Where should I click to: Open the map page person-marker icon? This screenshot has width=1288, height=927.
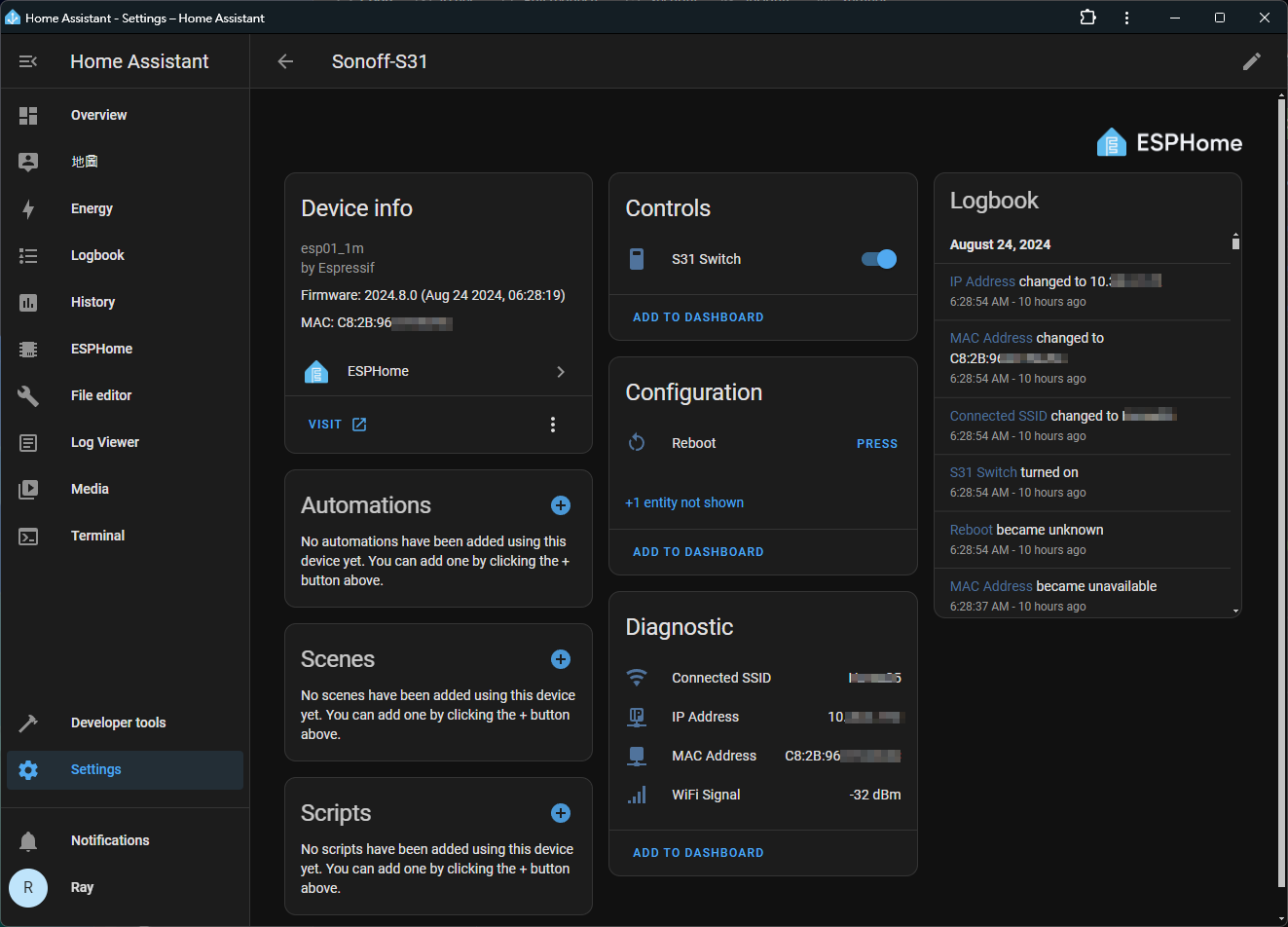pos(28,162)
